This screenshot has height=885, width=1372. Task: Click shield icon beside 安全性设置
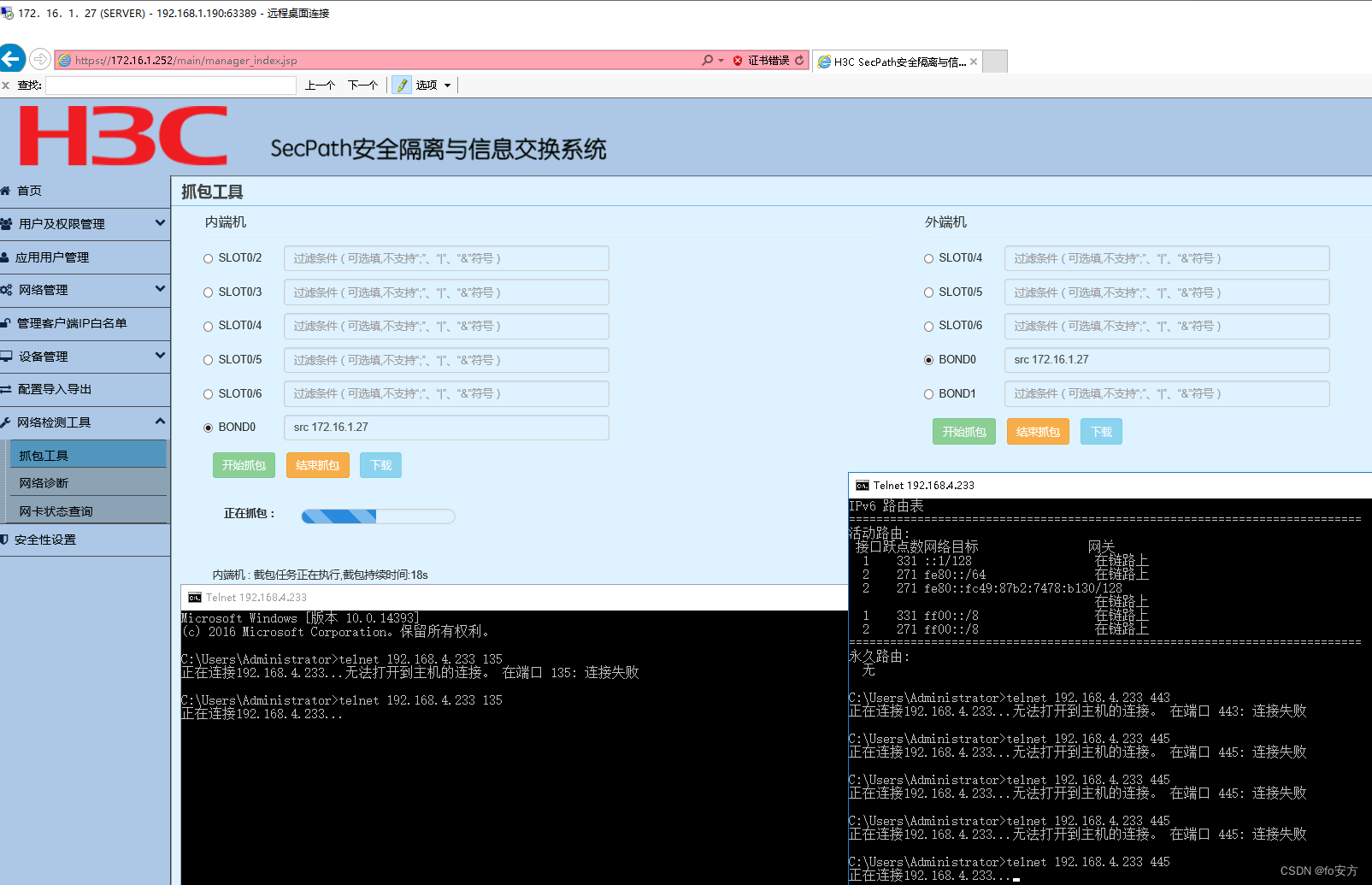point(5,540)
